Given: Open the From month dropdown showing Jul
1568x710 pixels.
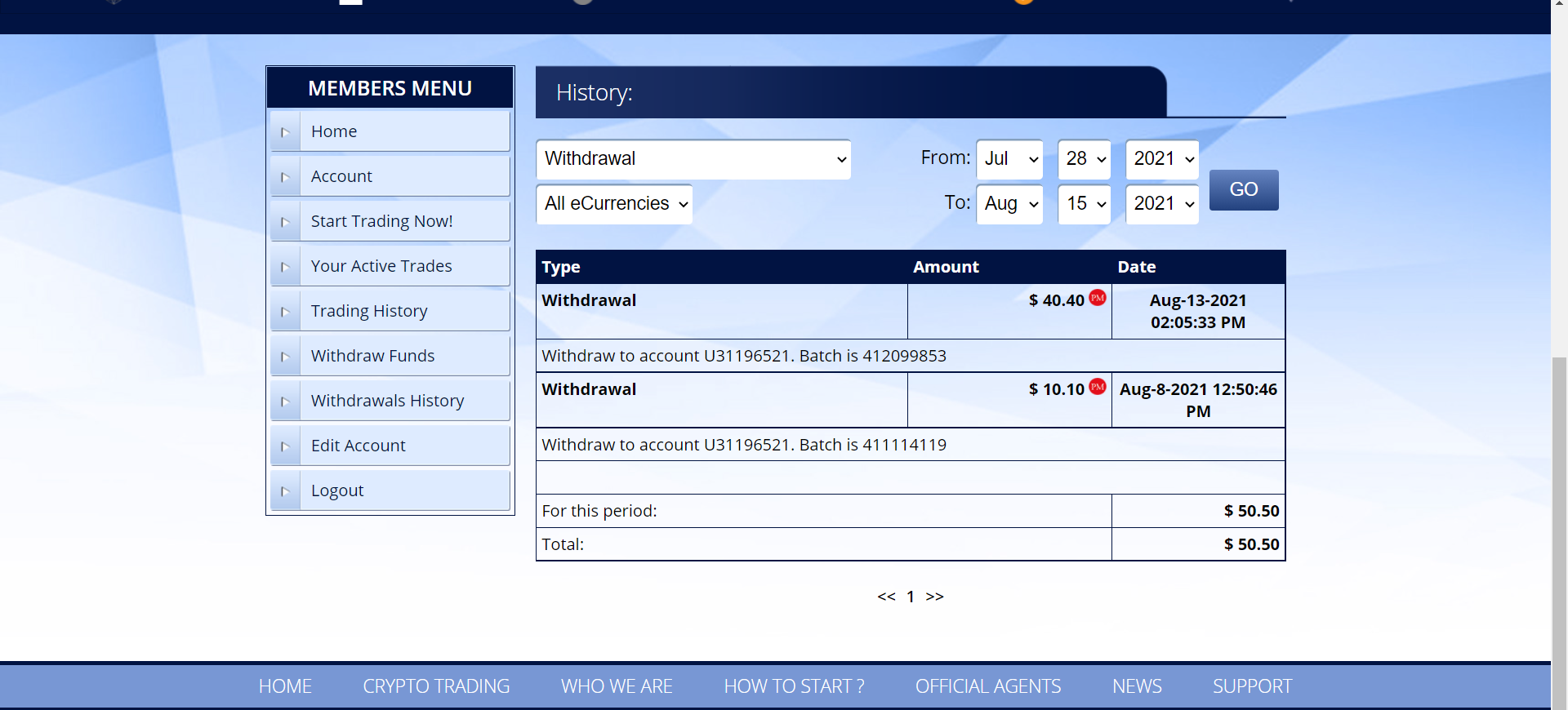Looking at the screenshot, I should click(x=1009, y=159).
